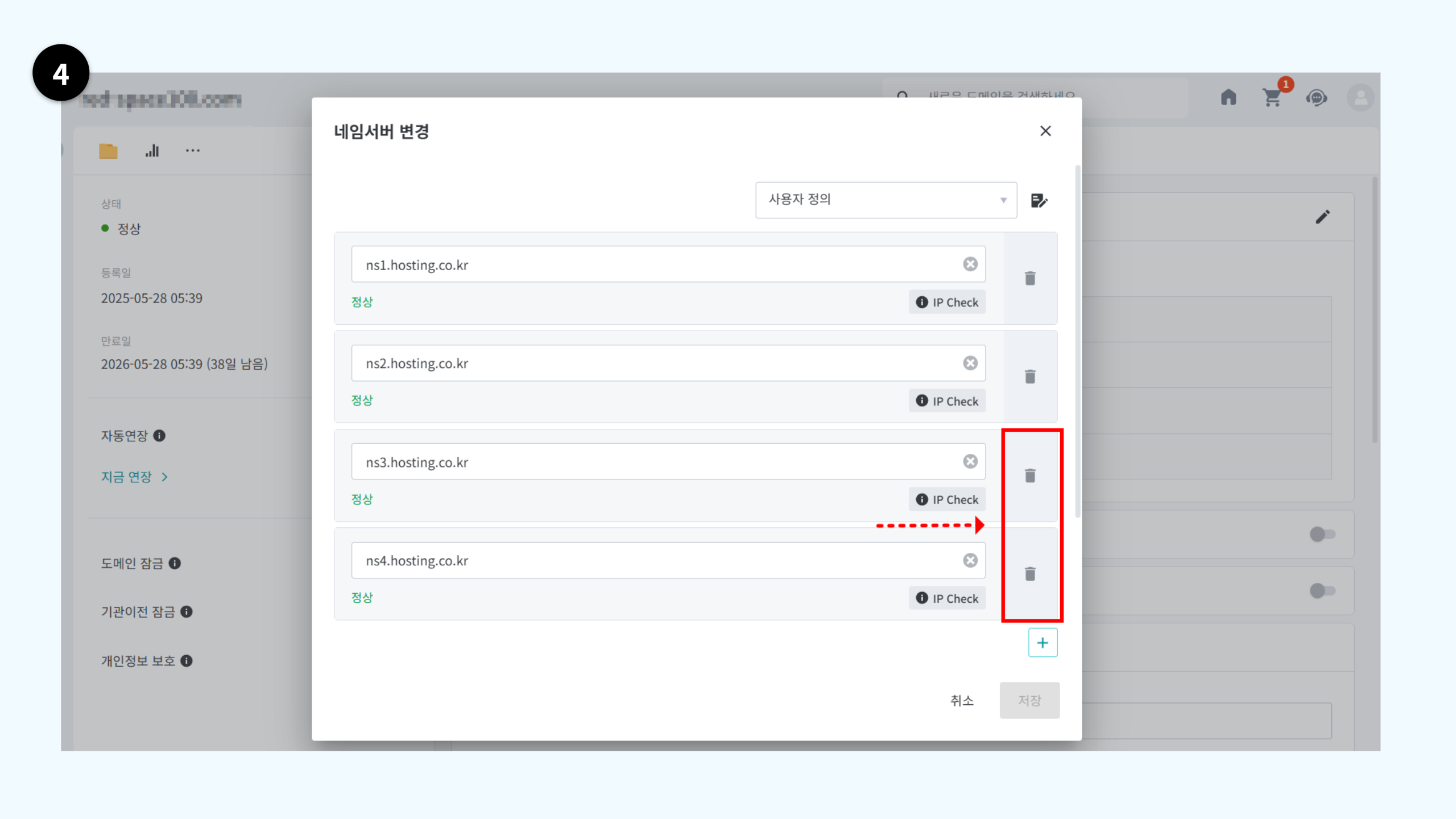1456x819 pixels.
Task: Switch to the folder tab
Action: [x=108, y=151]
